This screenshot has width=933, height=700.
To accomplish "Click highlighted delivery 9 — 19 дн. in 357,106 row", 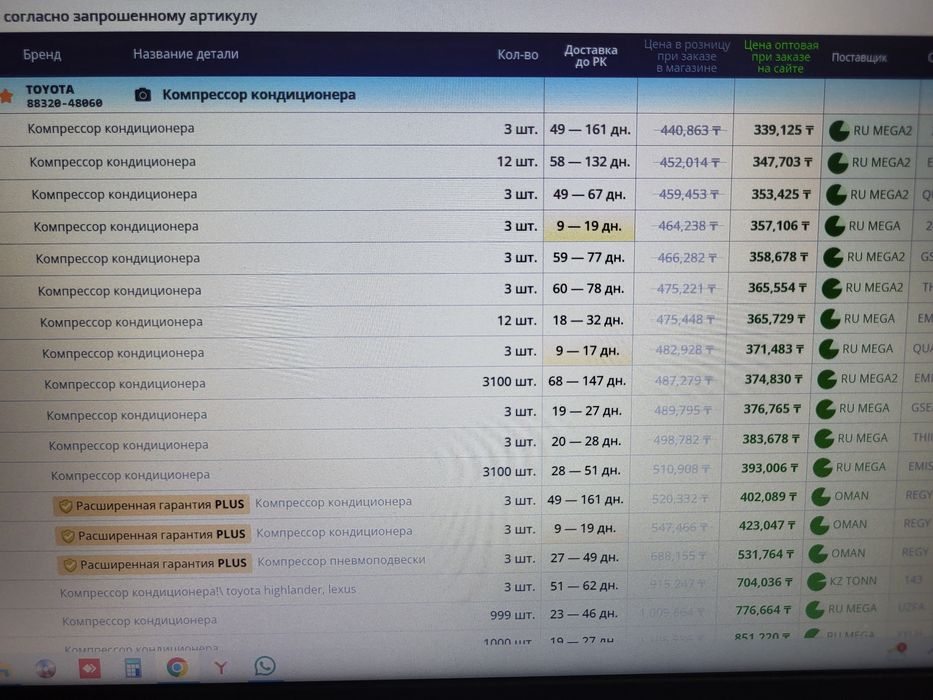I will coord(588,226).
